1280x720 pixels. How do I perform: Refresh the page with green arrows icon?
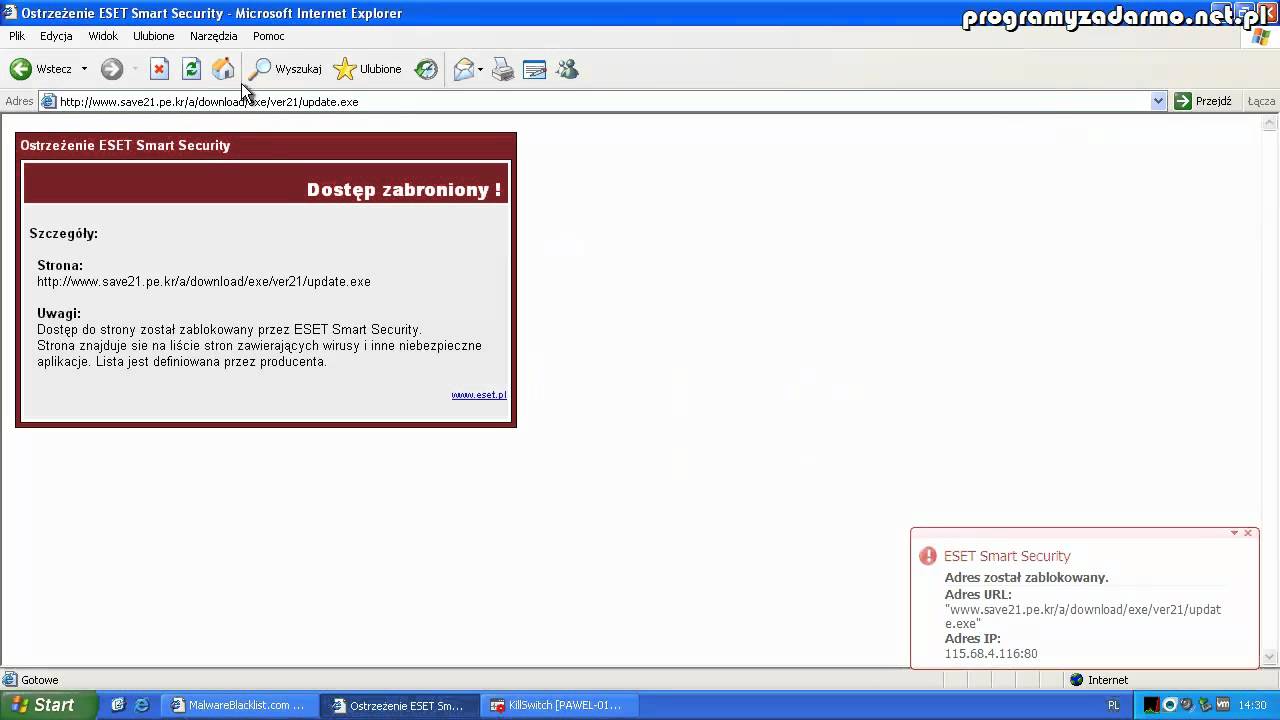[191, 69]
